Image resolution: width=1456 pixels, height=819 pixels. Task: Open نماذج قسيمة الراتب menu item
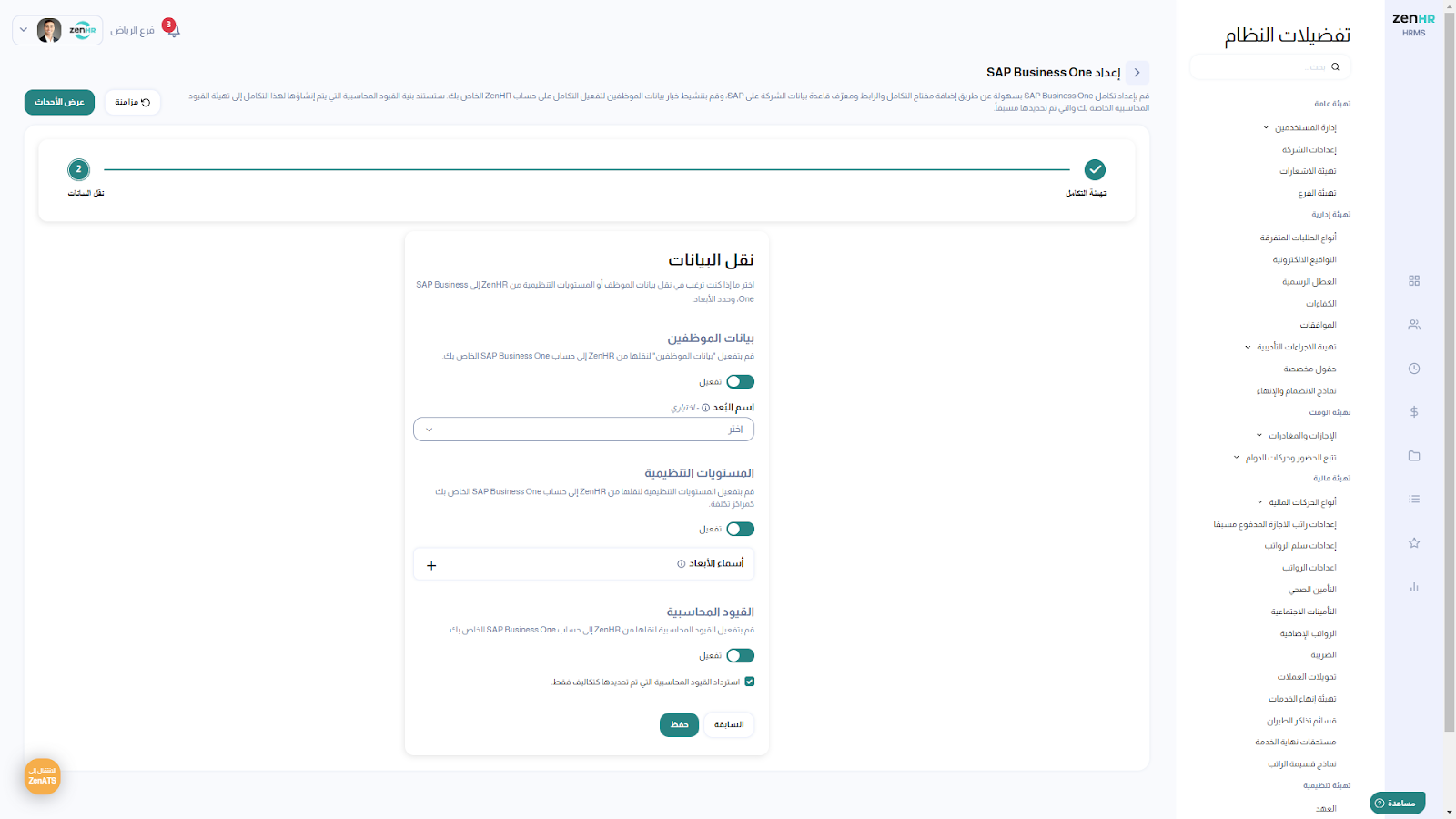click(1302, 764)
